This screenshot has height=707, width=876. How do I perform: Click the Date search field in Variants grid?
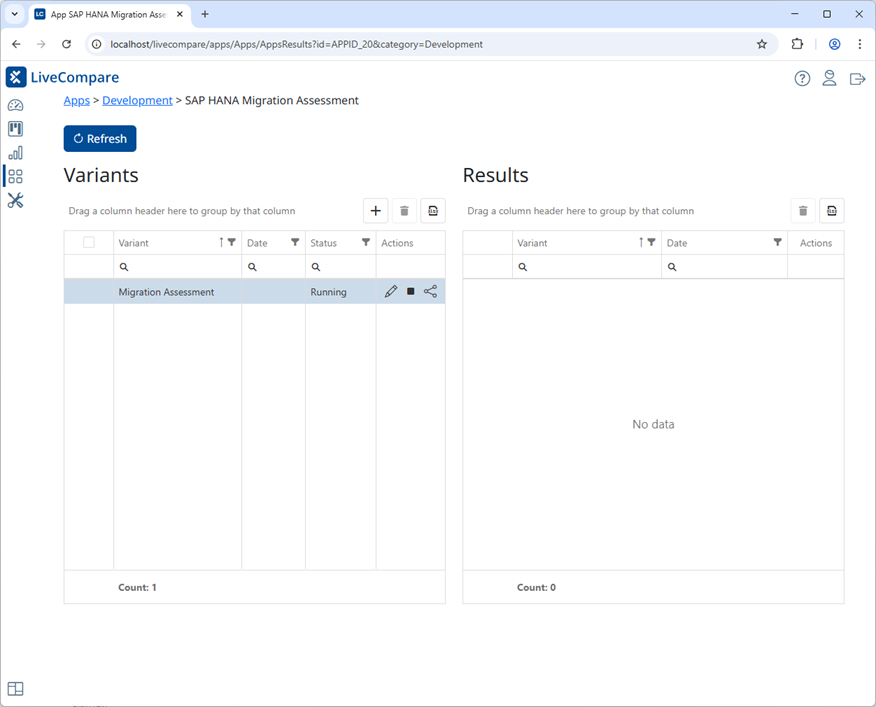273,267
